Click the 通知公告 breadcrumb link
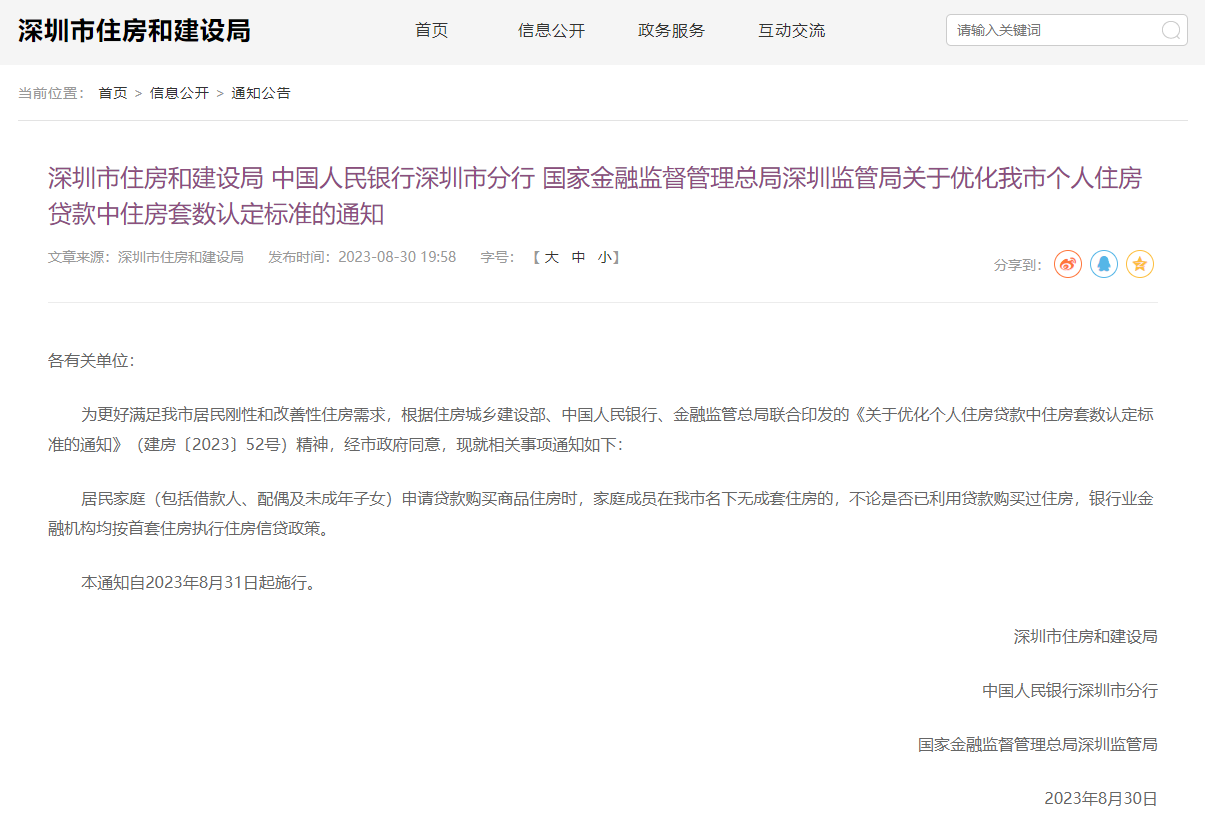This screenshot has width=1205, height=829. coord(261,93)
